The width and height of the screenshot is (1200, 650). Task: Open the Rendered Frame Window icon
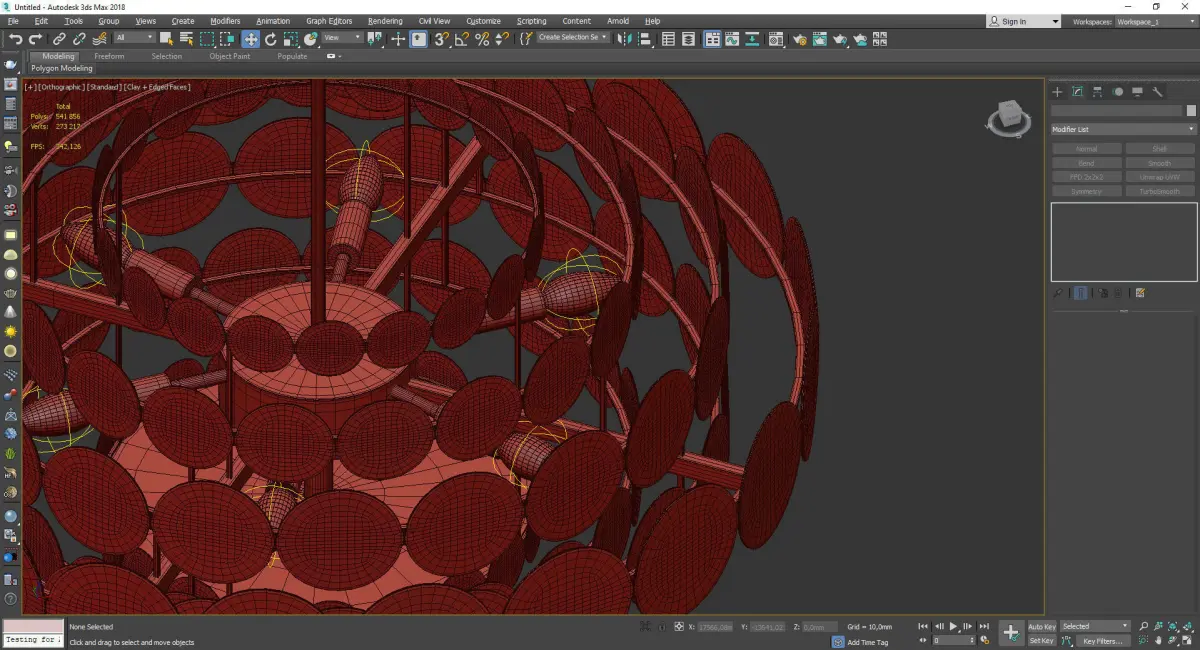[820, 39]
